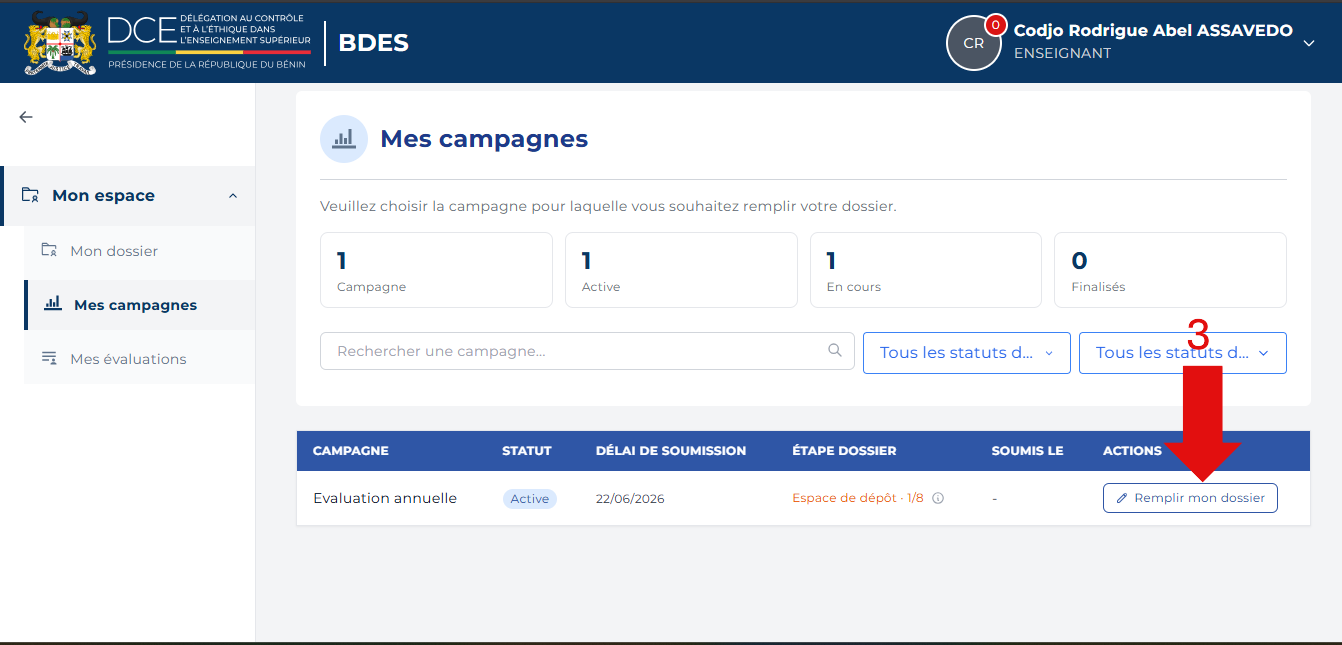Click the DÉLAI DE SOUMISSION column header
The height and width of the screenshot is (645, 1342).
671,451
